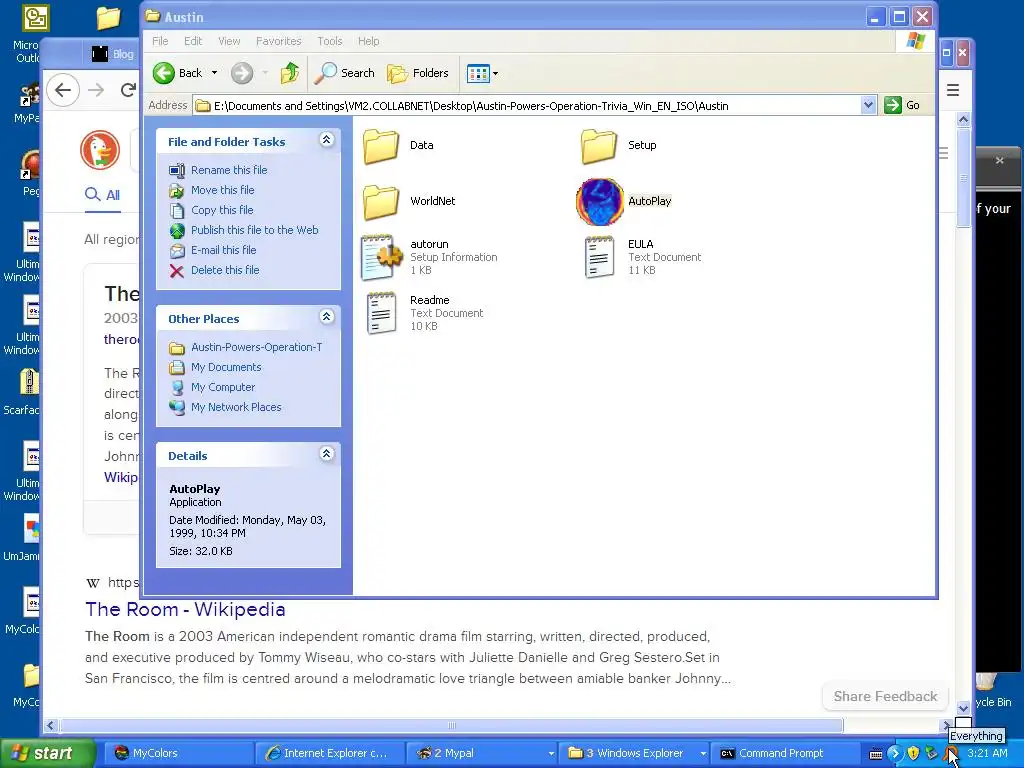Click the Forward arrow in Explorer toolbar

coord(242,73)
